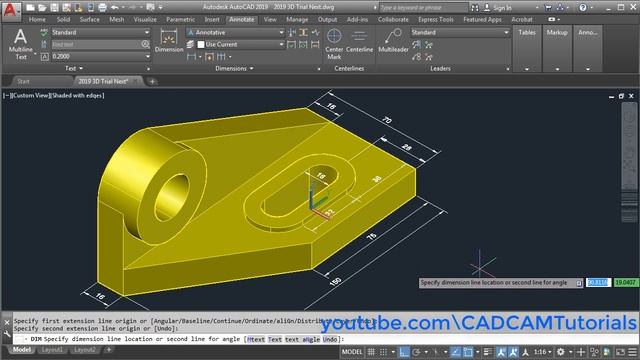This screenshot has width=640, height=360.
Task: Click the Customization menu icon in status bar
Action: (x=632, y=352)
